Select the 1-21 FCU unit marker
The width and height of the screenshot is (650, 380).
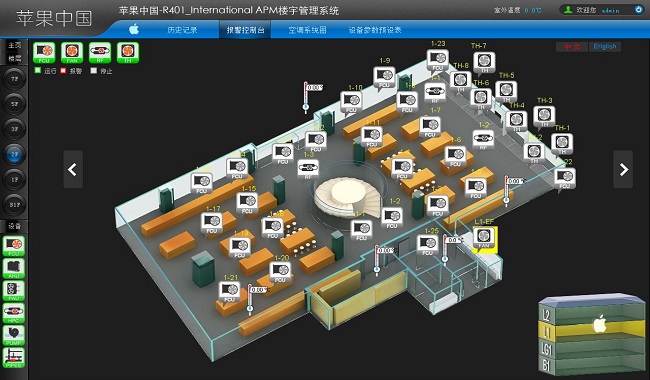pyautogui.click(x=229, y=292)
